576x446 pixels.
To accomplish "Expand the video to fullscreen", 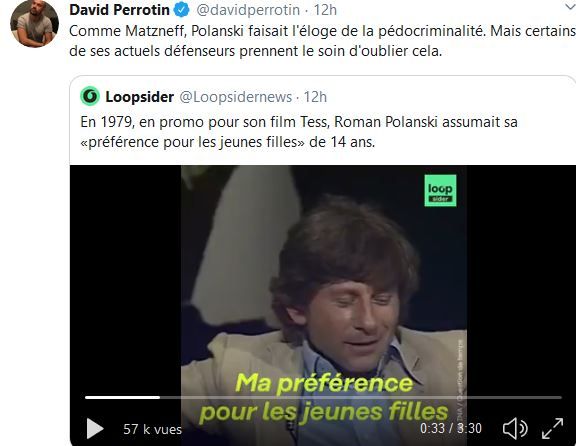I will click(552, 428).
